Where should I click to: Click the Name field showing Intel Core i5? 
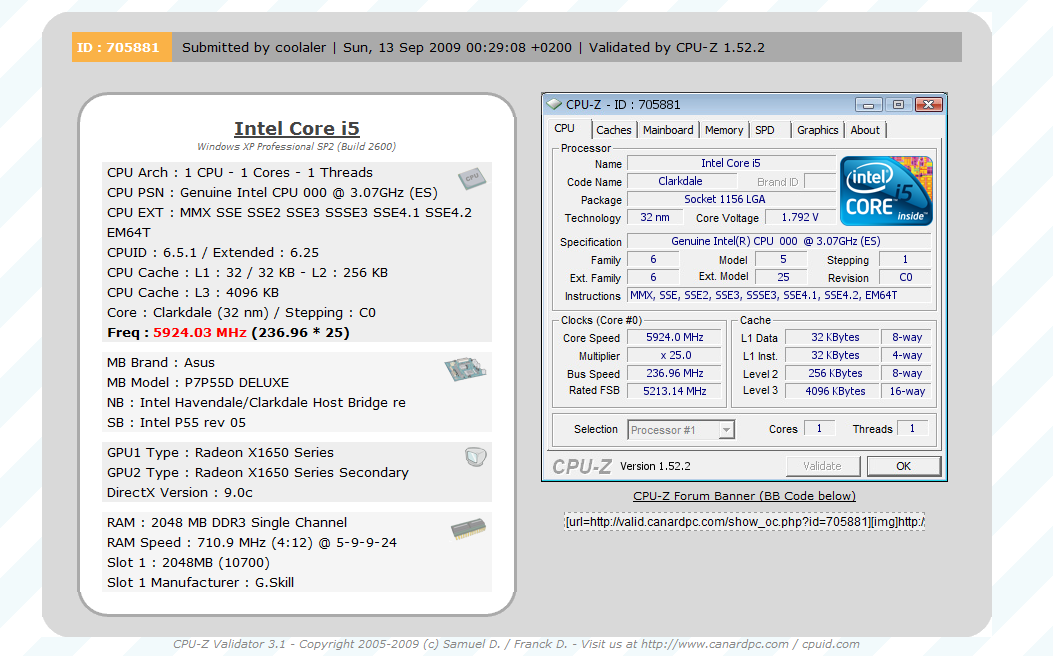[x=731, y=163]
